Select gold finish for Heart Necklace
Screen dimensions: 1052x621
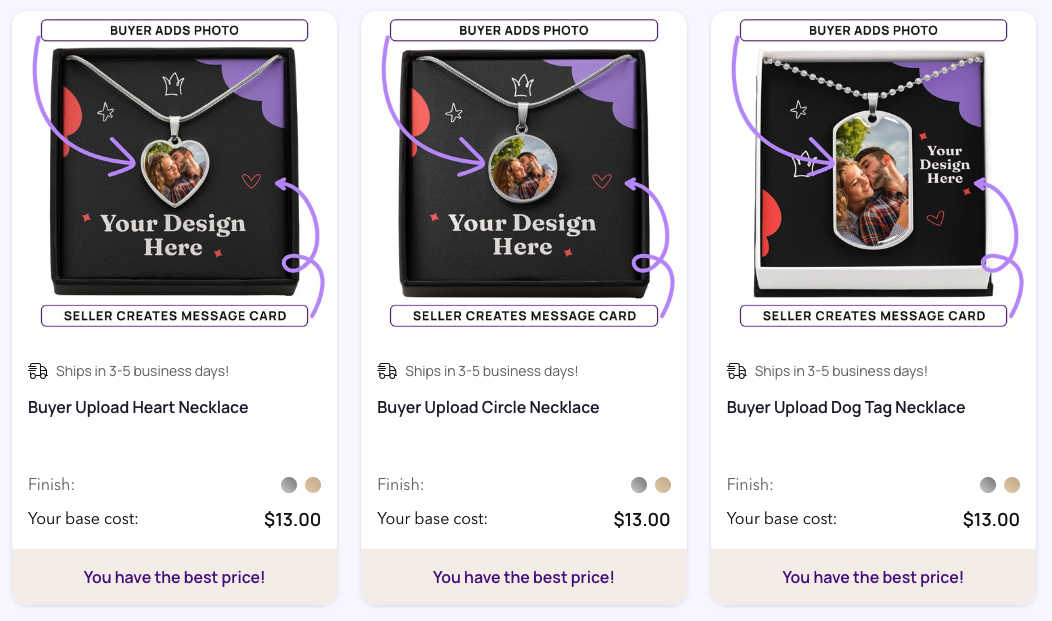(313, 485)
